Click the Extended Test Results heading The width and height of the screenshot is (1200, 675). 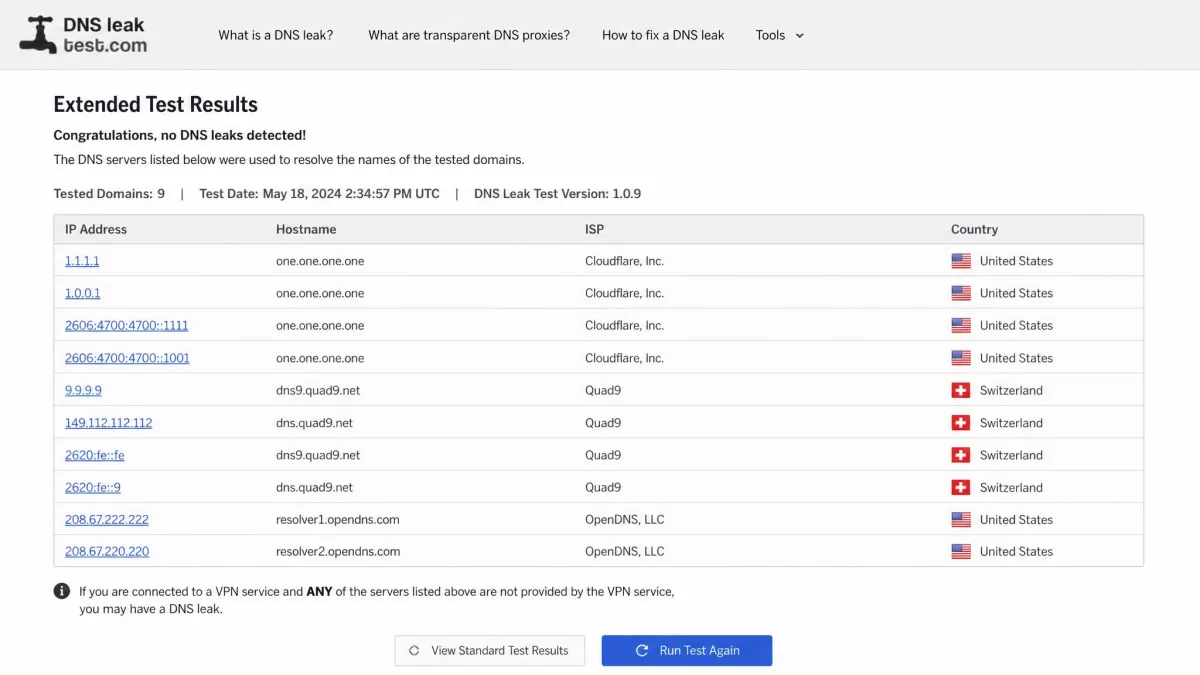(x=155, y=104)
